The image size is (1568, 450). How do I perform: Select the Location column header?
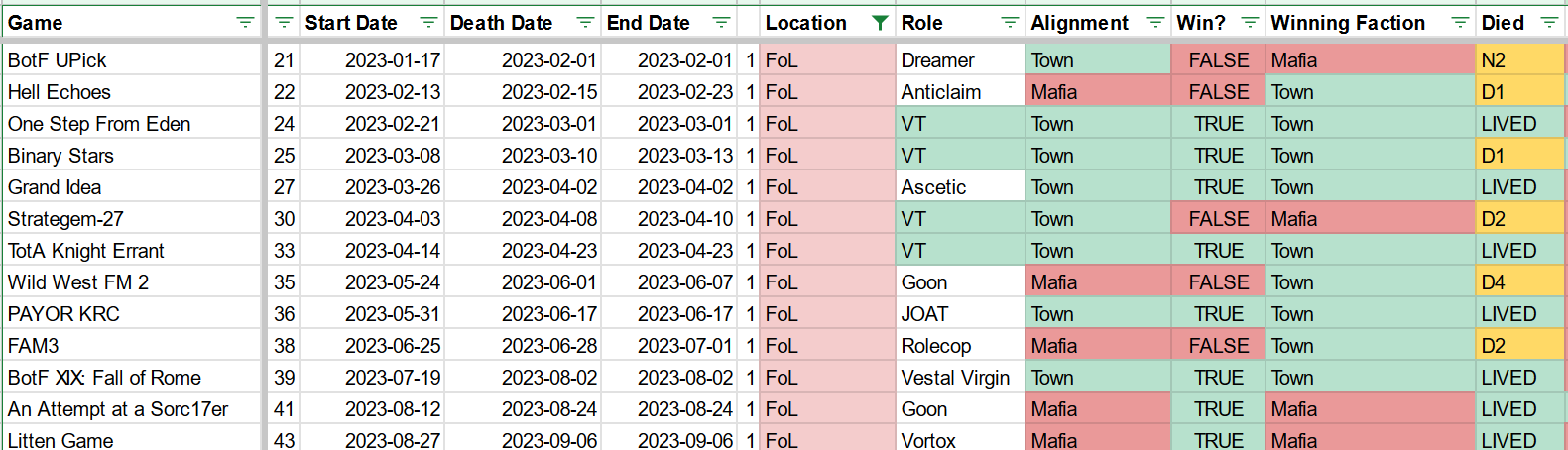coord(827,23)
